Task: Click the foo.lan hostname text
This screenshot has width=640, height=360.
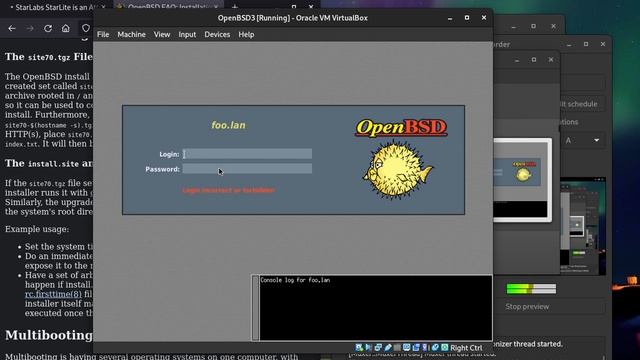Action: pyautogui.click(x=229, y=125)
